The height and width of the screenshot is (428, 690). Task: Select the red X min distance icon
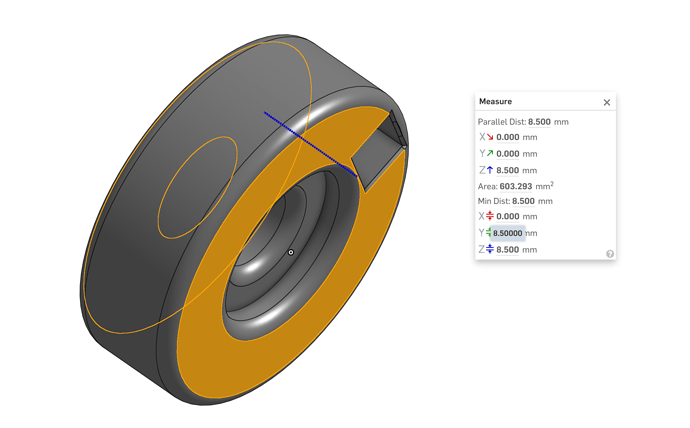pos(490,216)
